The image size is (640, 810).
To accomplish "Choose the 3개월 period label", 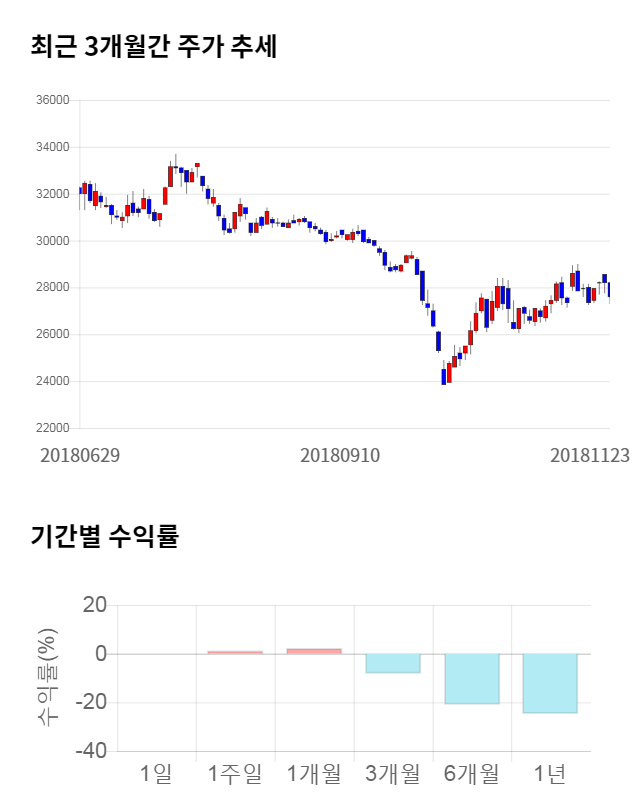I will pyautogui.click(x=392, y=773).
